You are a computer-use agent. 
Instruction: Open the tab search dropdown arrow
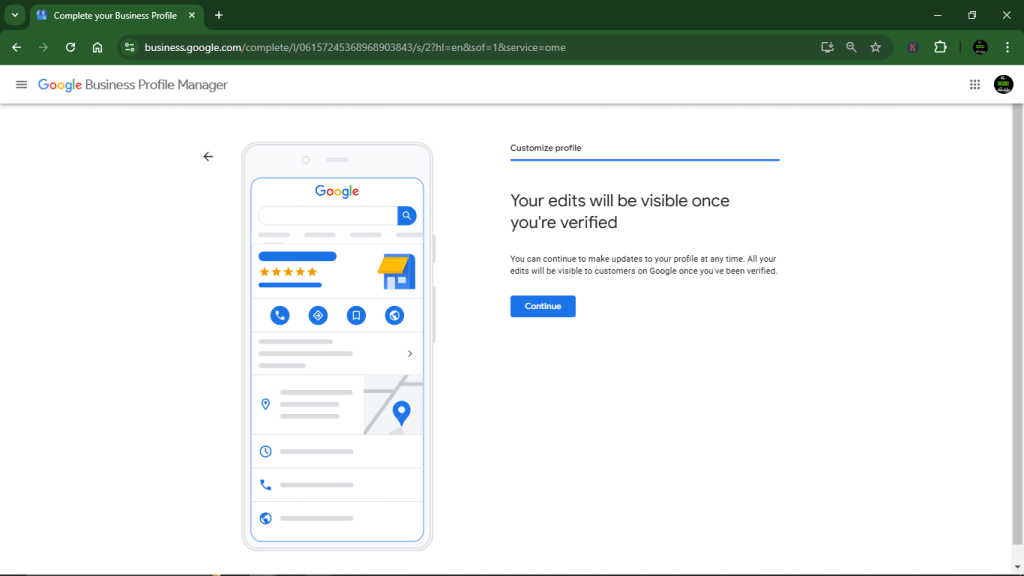[x=13, y=15]
